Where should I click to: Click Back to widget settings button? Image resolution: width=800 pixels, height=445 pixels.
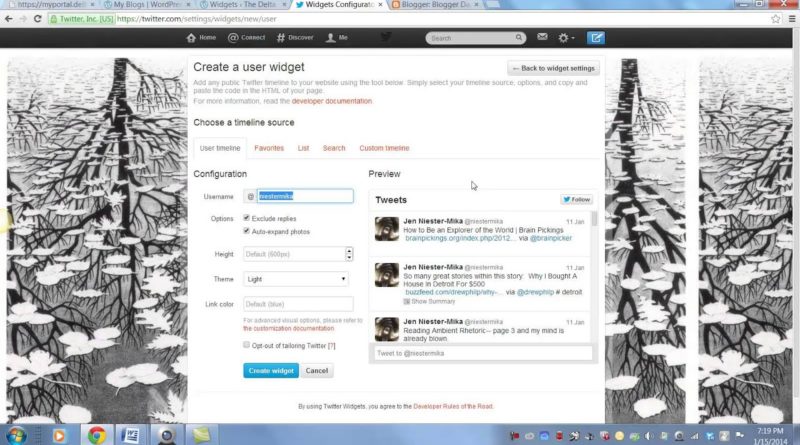point(554,68)
